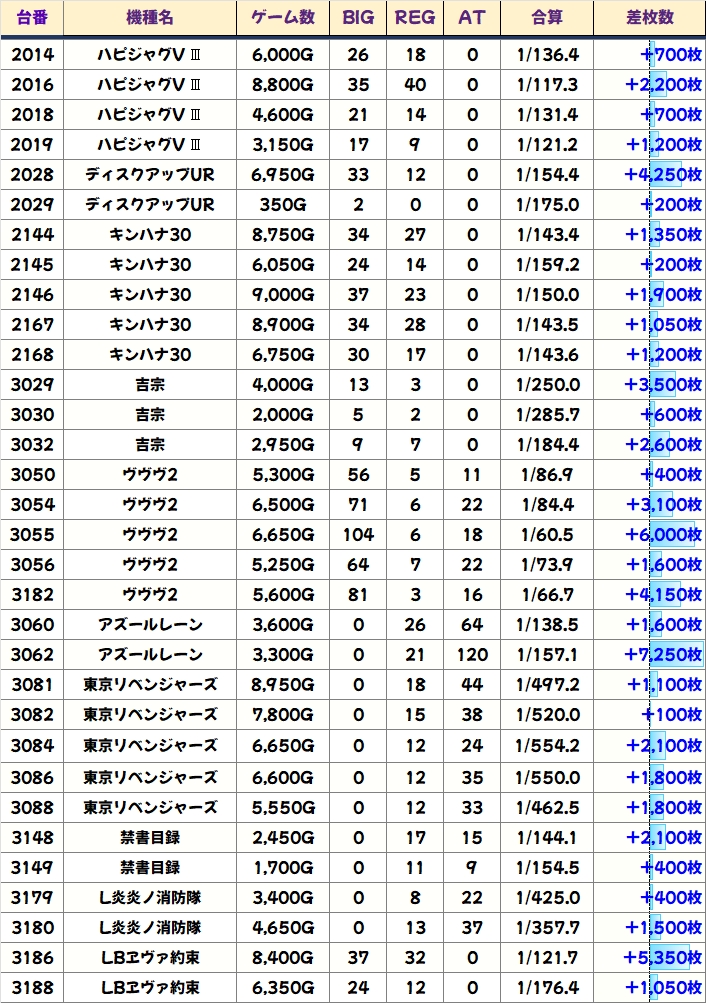This screenshot has width=706, height=1003.
Task: Sort by the ゲーム数 column header
Action: [282, 18]
